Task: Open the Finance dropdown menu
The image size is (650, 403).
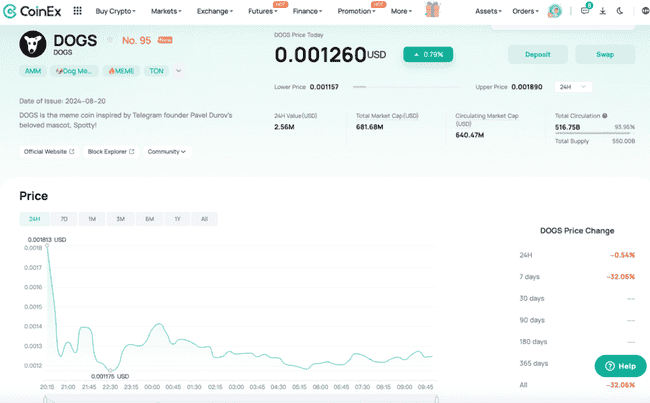Action: coord(307,11)
